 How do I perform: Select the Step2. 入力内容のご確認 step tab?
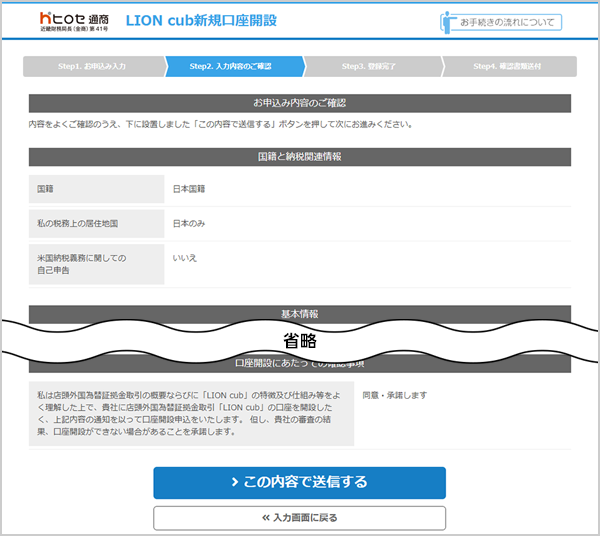point(233,67)
